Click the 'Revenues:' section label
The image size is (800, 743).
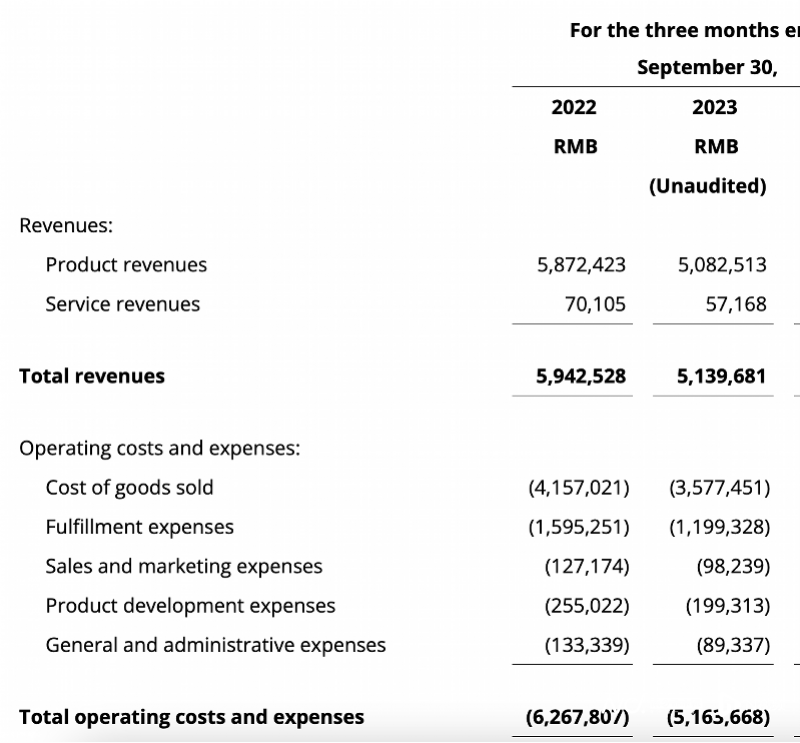pos(66,225)
